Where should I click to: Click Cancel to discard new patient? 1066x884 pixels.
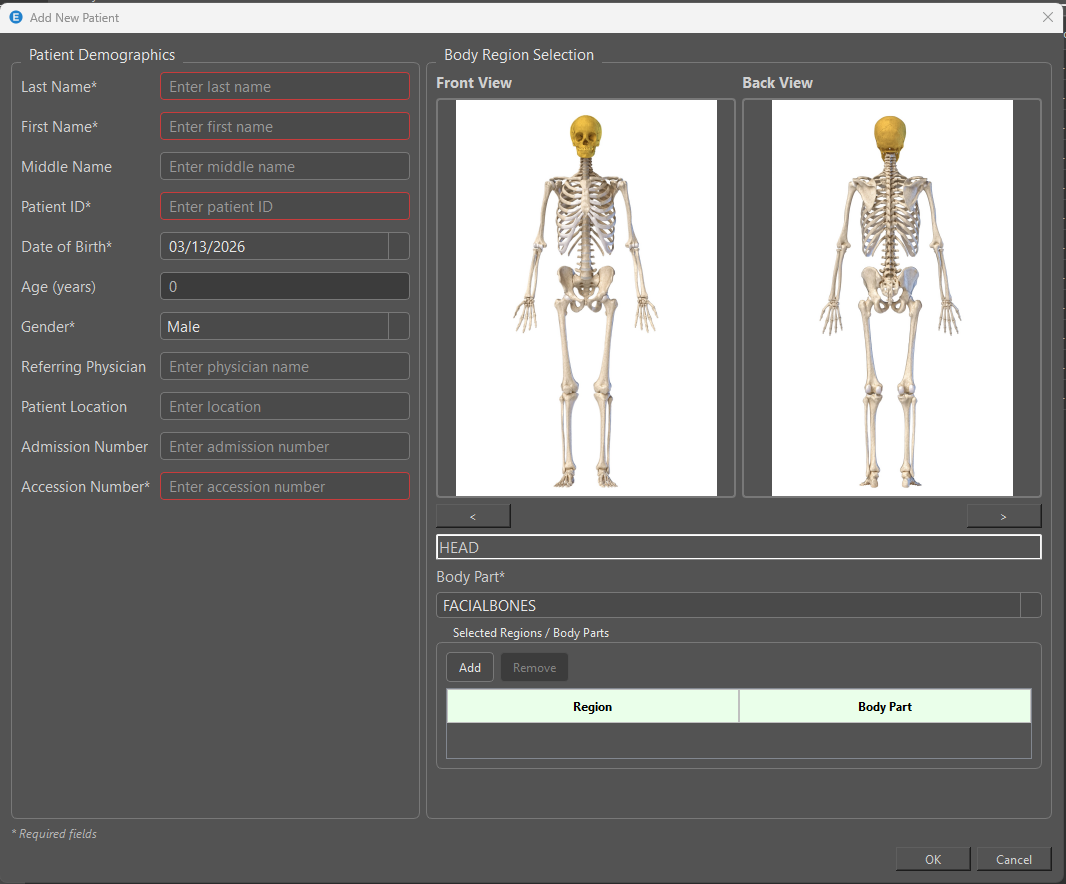(x=1013, y=859)
